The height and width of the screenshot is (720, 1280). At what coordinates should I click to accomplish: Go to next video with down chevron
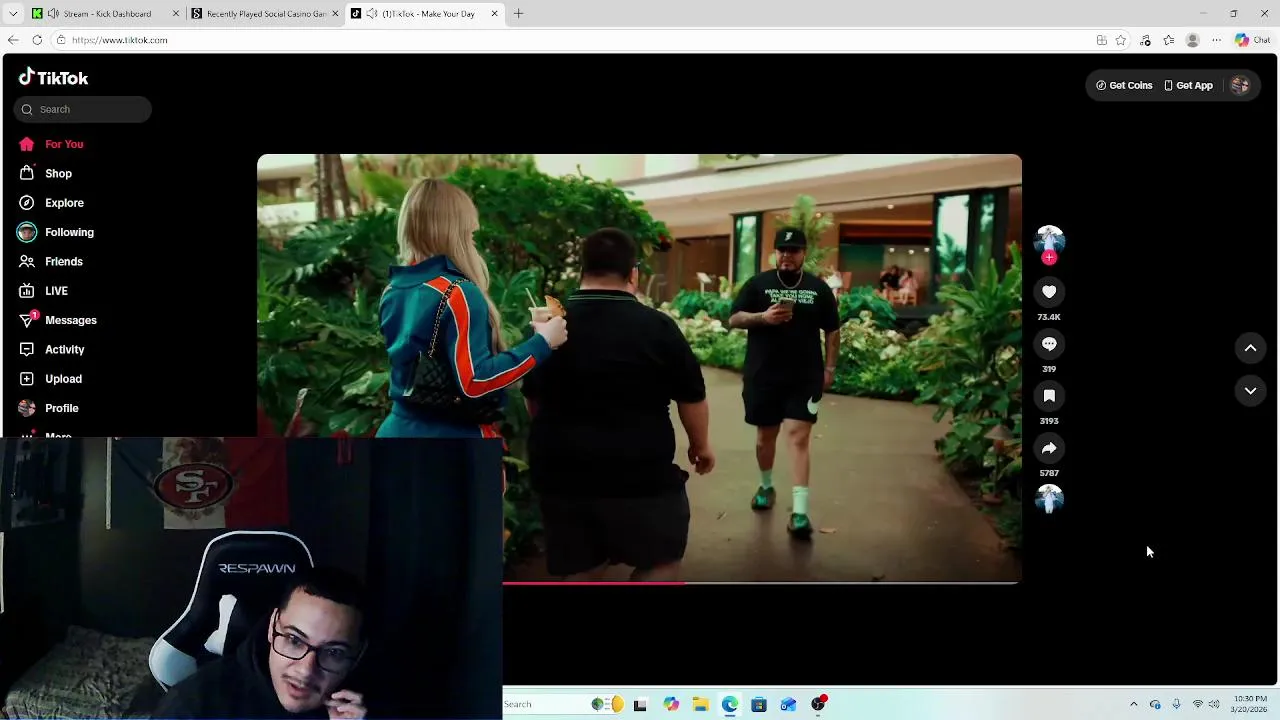pos(1250,391)
